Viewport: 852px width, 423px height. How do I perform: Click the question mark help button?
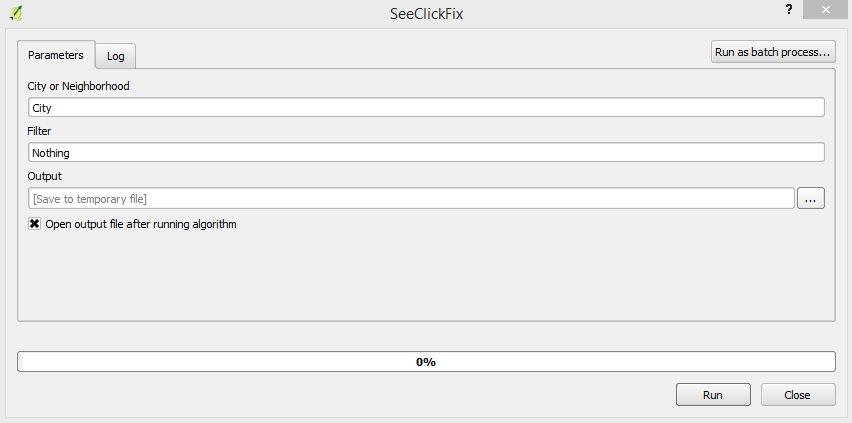[x=789, y=9]
